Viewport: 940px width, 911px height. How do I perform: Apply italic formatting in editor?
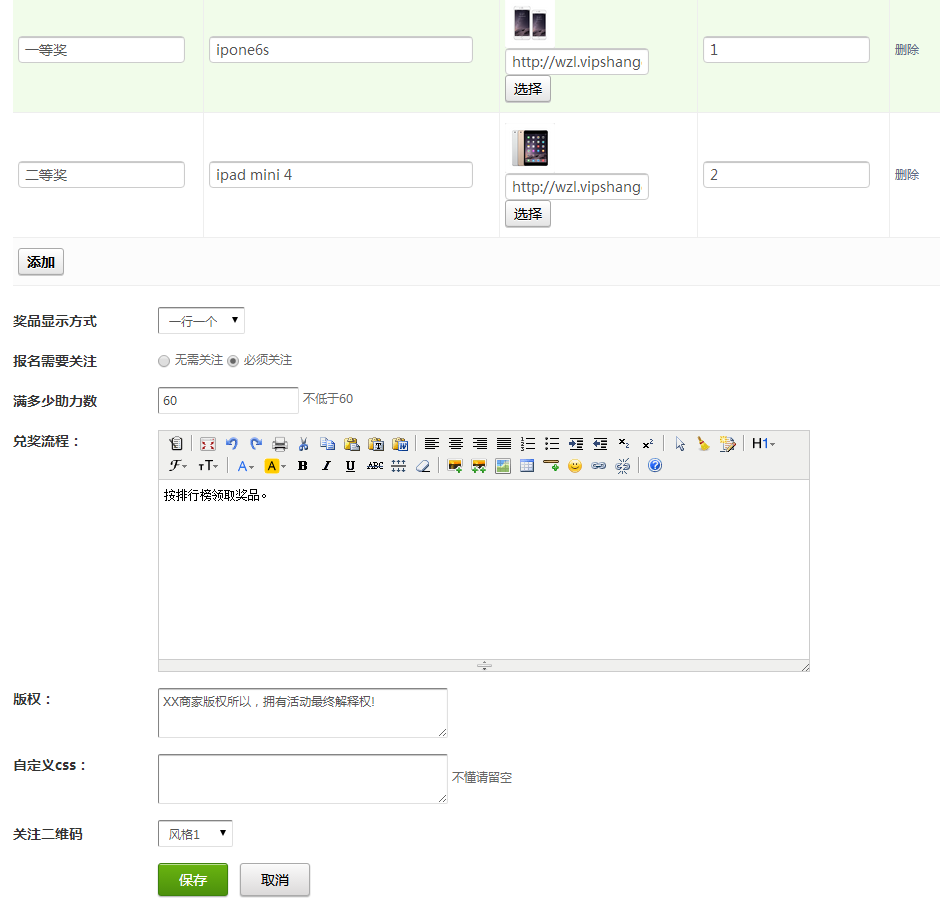click(x=326, y=466)
